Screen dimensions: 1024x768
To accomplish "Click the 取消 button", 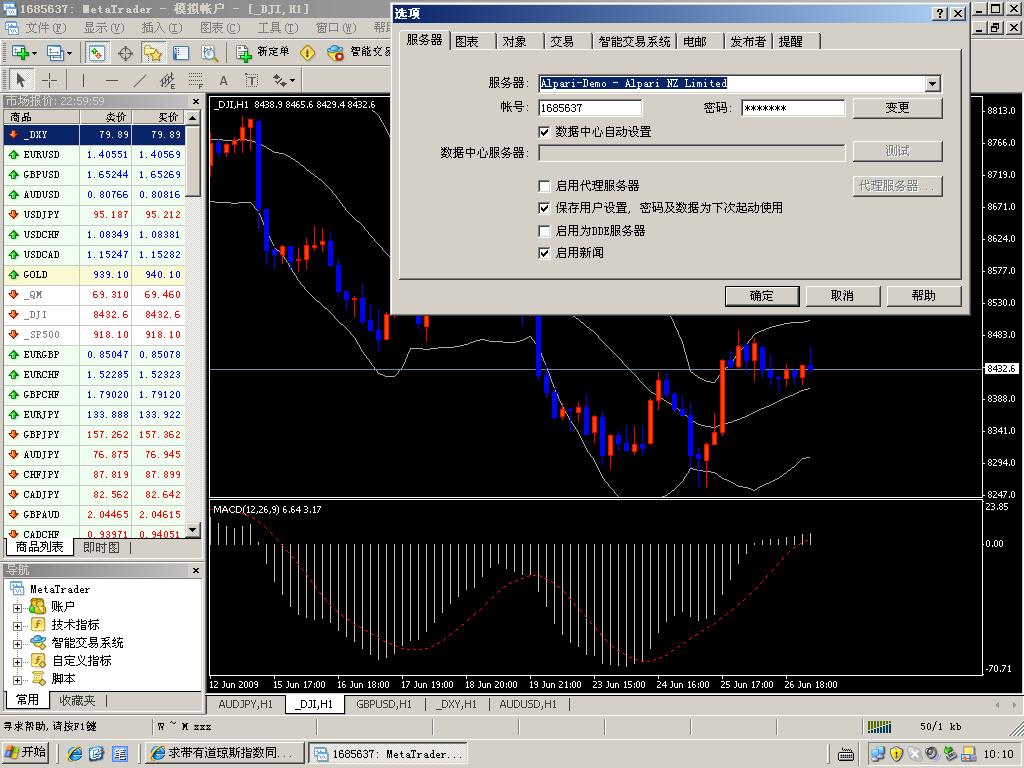I will (x=842, y=296).
